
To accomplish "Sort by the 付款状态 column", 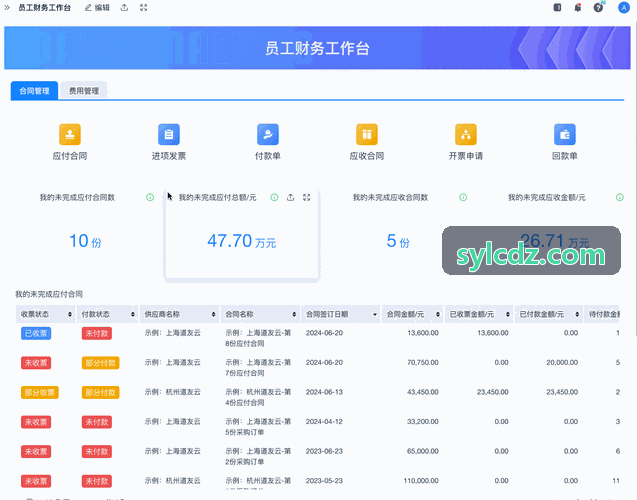I will (x=132, y=314).
